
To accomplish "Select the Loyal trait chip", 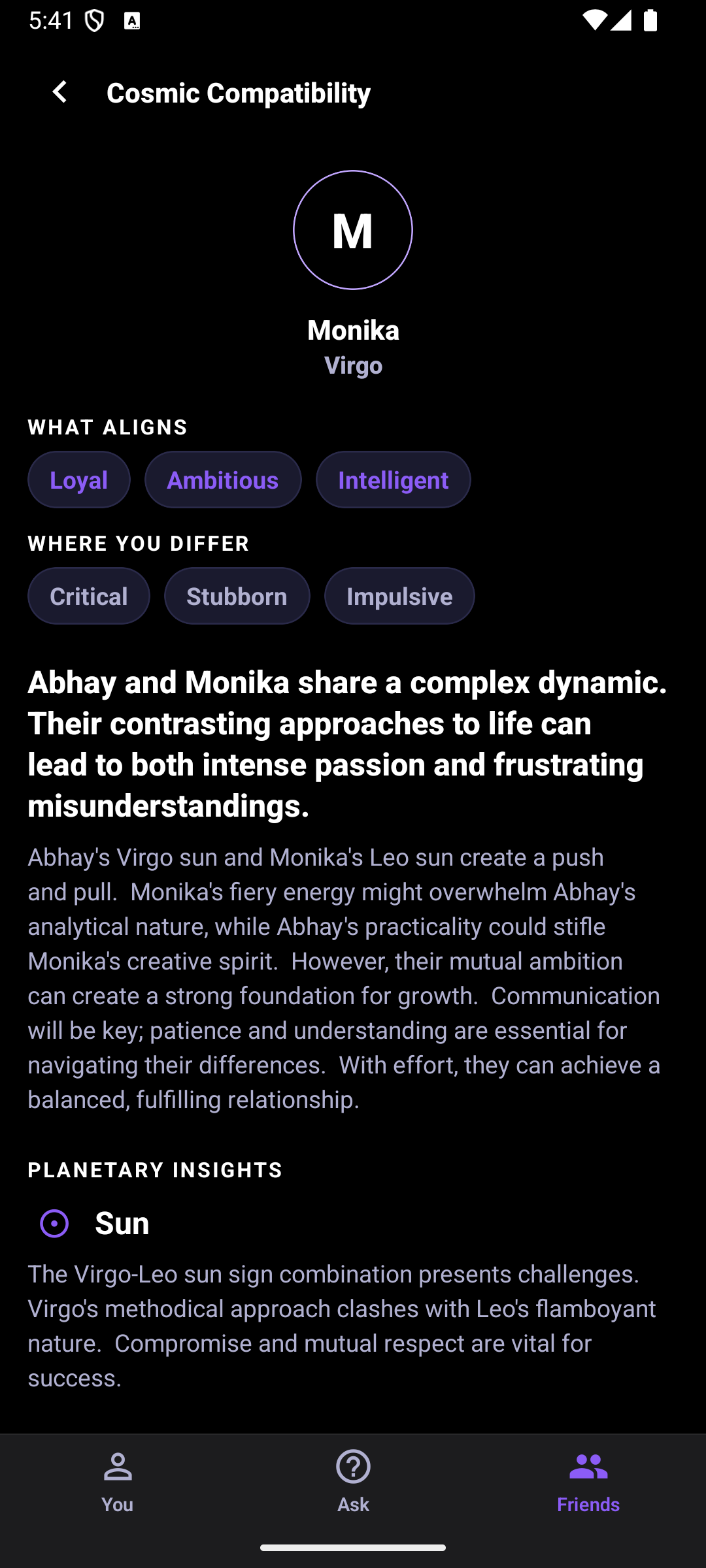I will 79,480.
